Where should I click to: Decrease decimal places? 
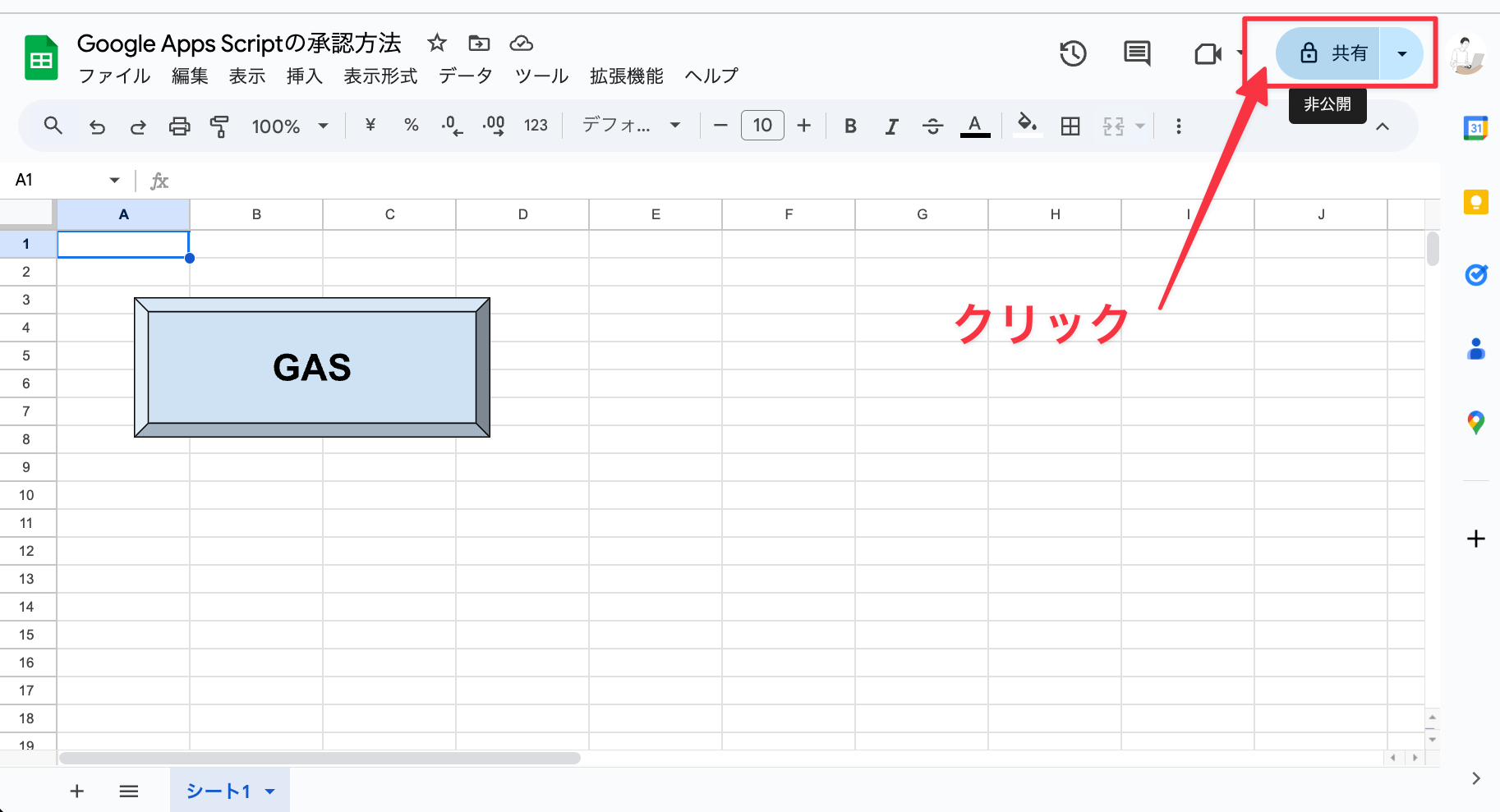click(x=452, y=126)
